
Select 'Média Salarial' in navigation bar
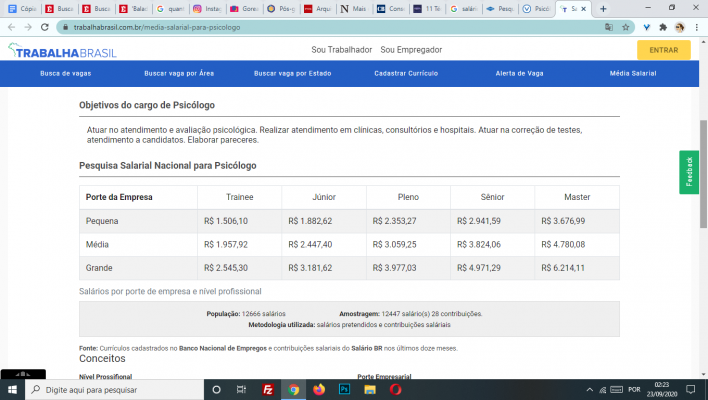click(632, 74)
